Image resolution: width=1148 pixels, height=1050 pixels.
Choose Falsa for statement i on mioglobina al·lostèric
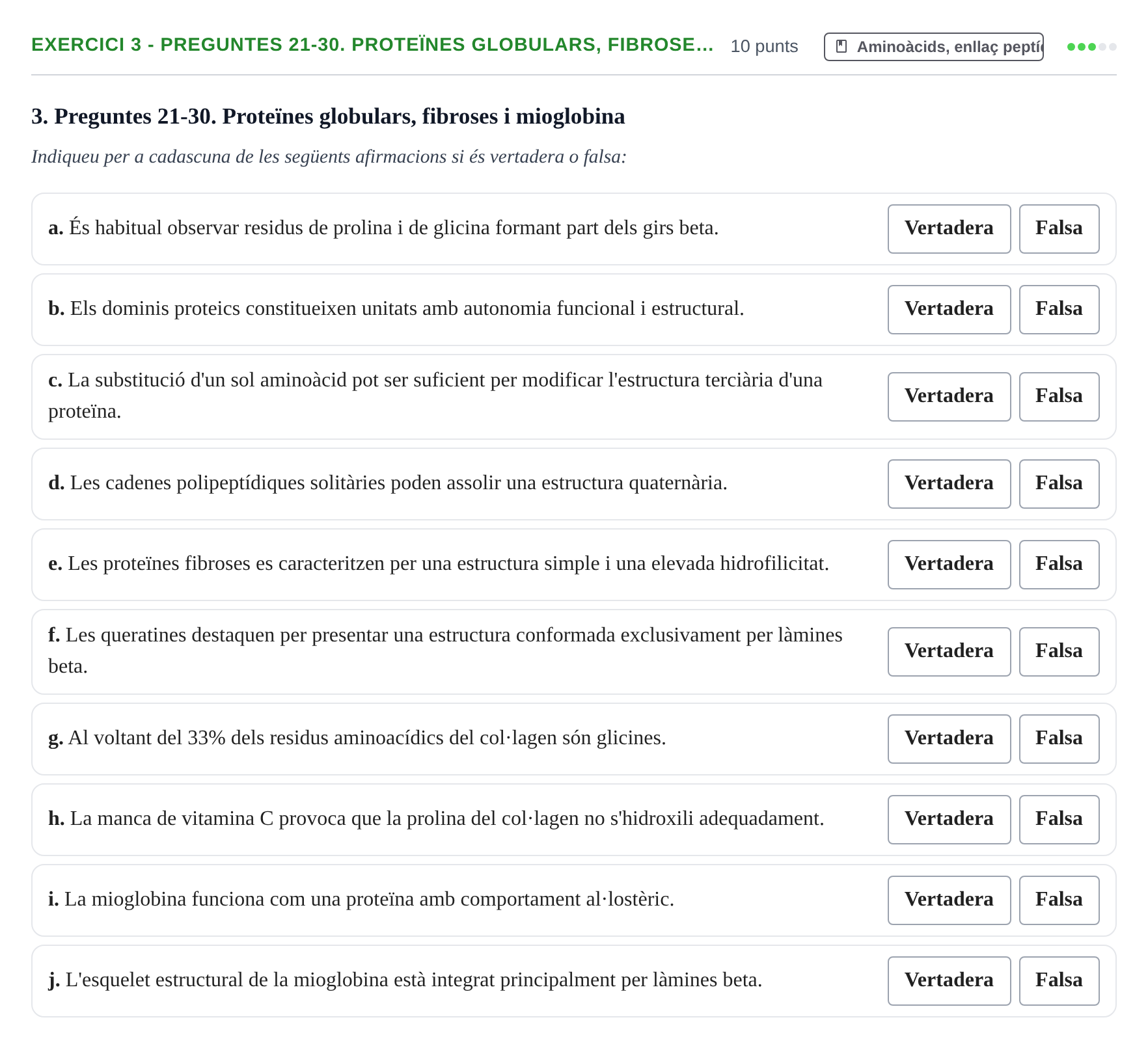click(x=1059, y=900)
